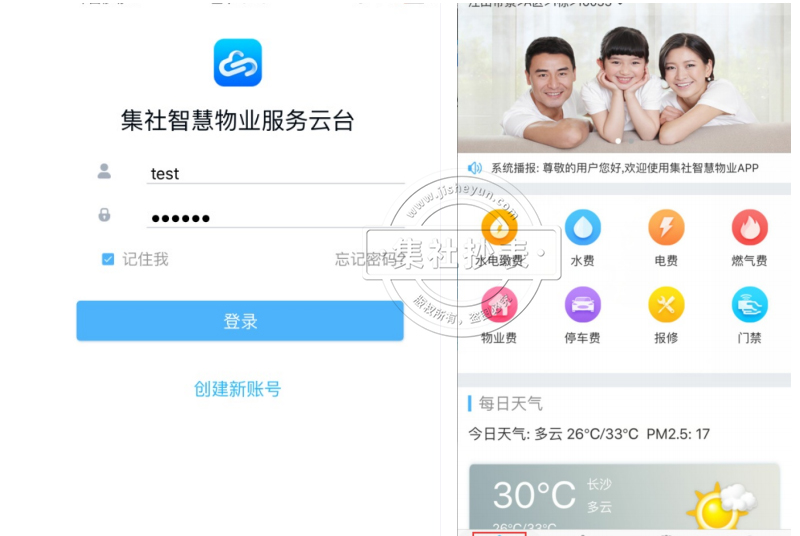The height and width of the screenshot is (536, 800).
Task: Open the 水电缴费 utility payment icon
Action: coord(499,228)
